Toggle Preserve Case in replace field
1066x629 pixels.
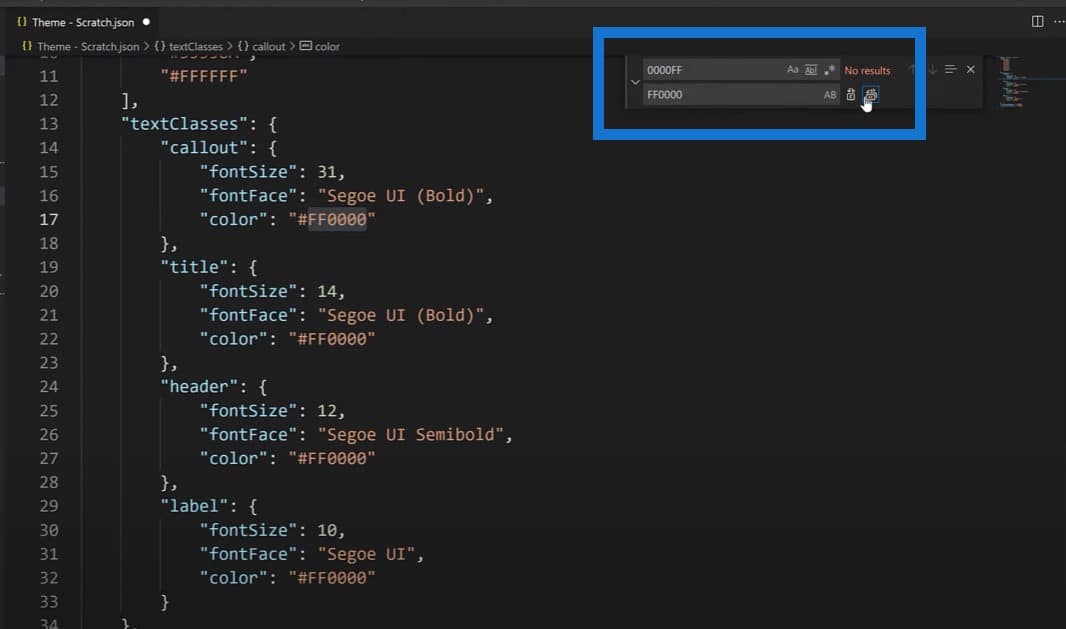click(829, 95)
